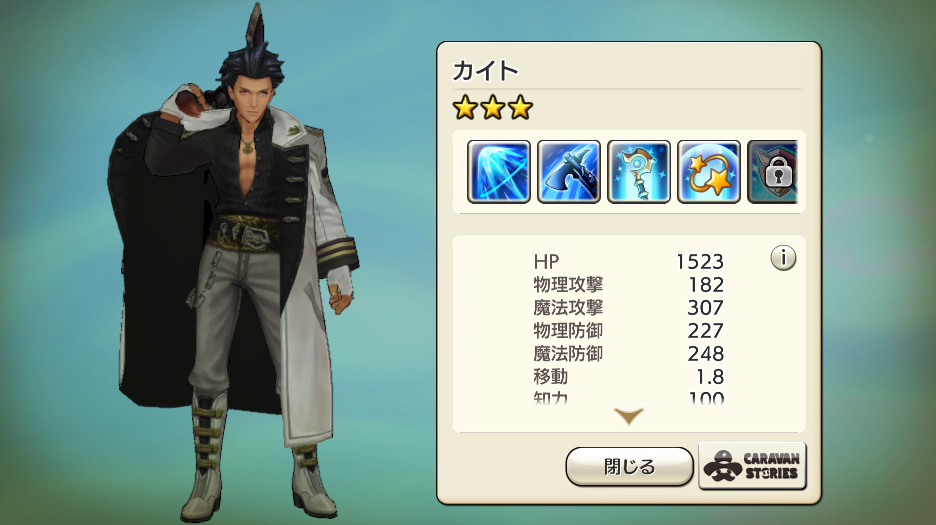Click the HP stat row
936x525 pixels.
click(629, 262)
